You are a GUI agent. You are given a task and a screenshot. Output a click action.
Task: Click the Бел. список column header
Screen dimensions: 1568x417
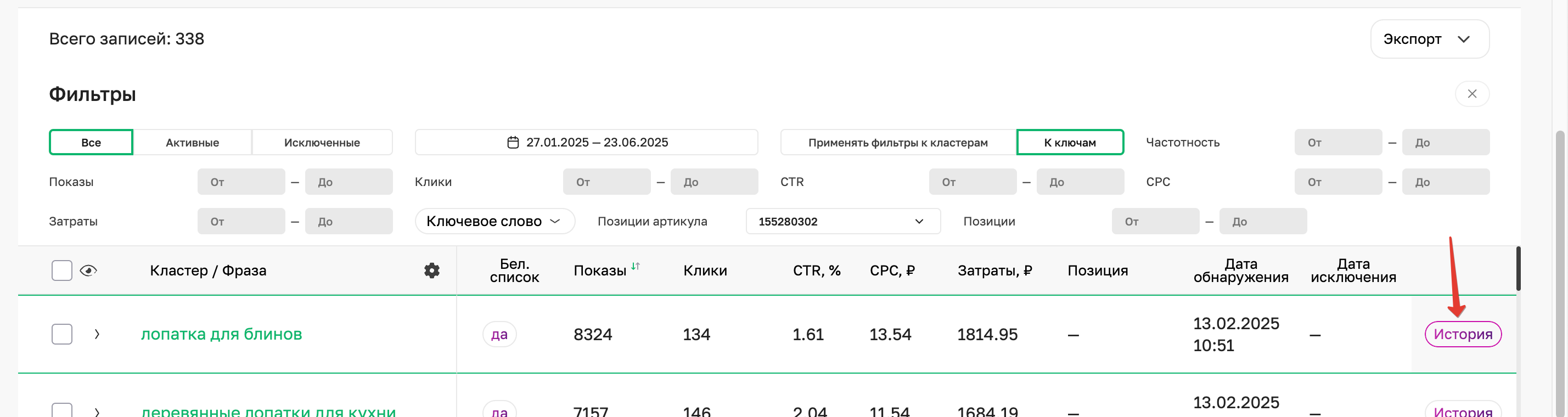[514, 271]
